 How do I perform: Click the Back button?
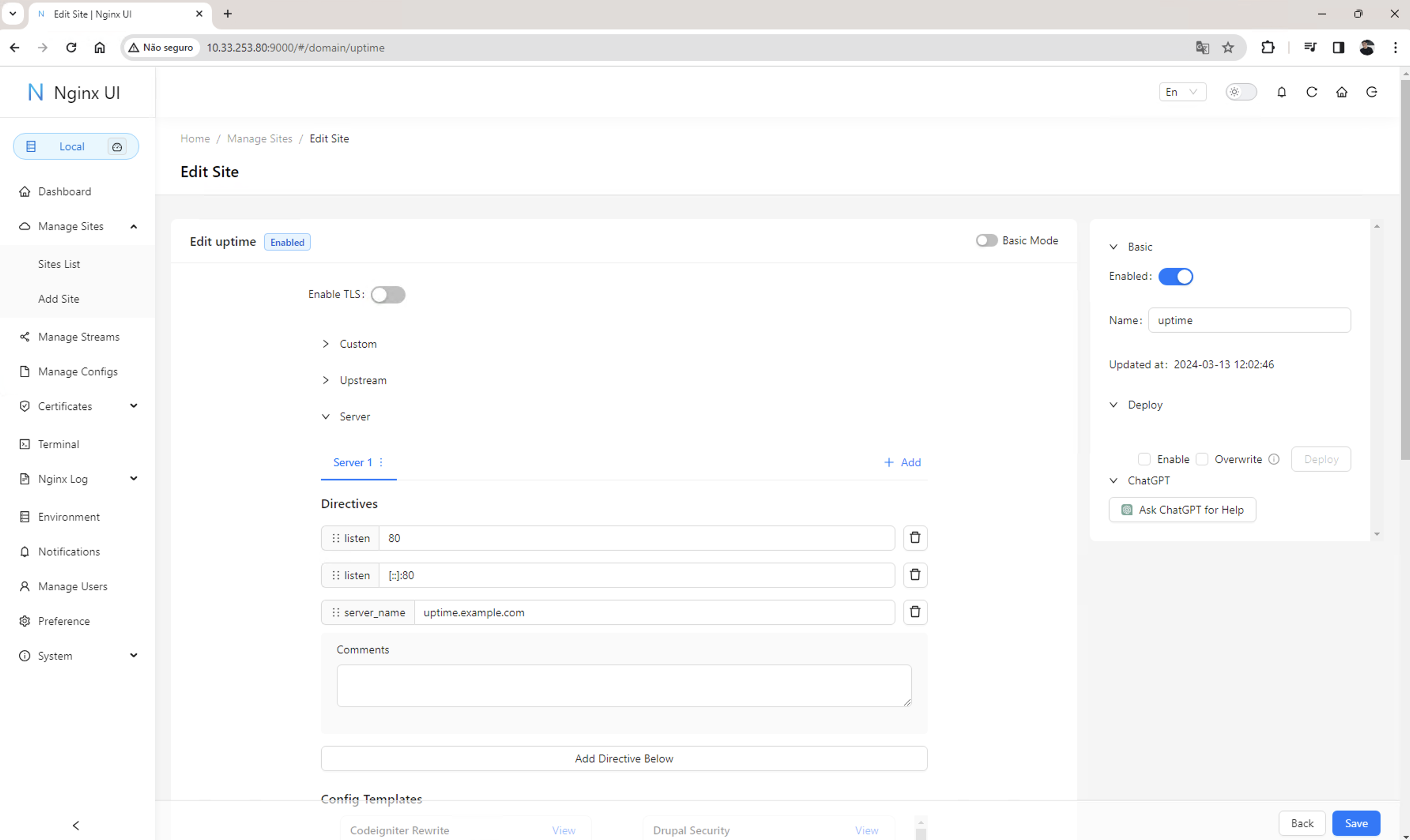point(1302,823)
